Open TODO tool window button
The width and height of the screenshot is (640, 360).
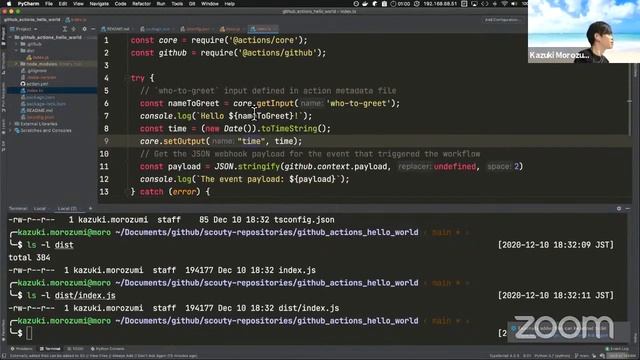76,349
